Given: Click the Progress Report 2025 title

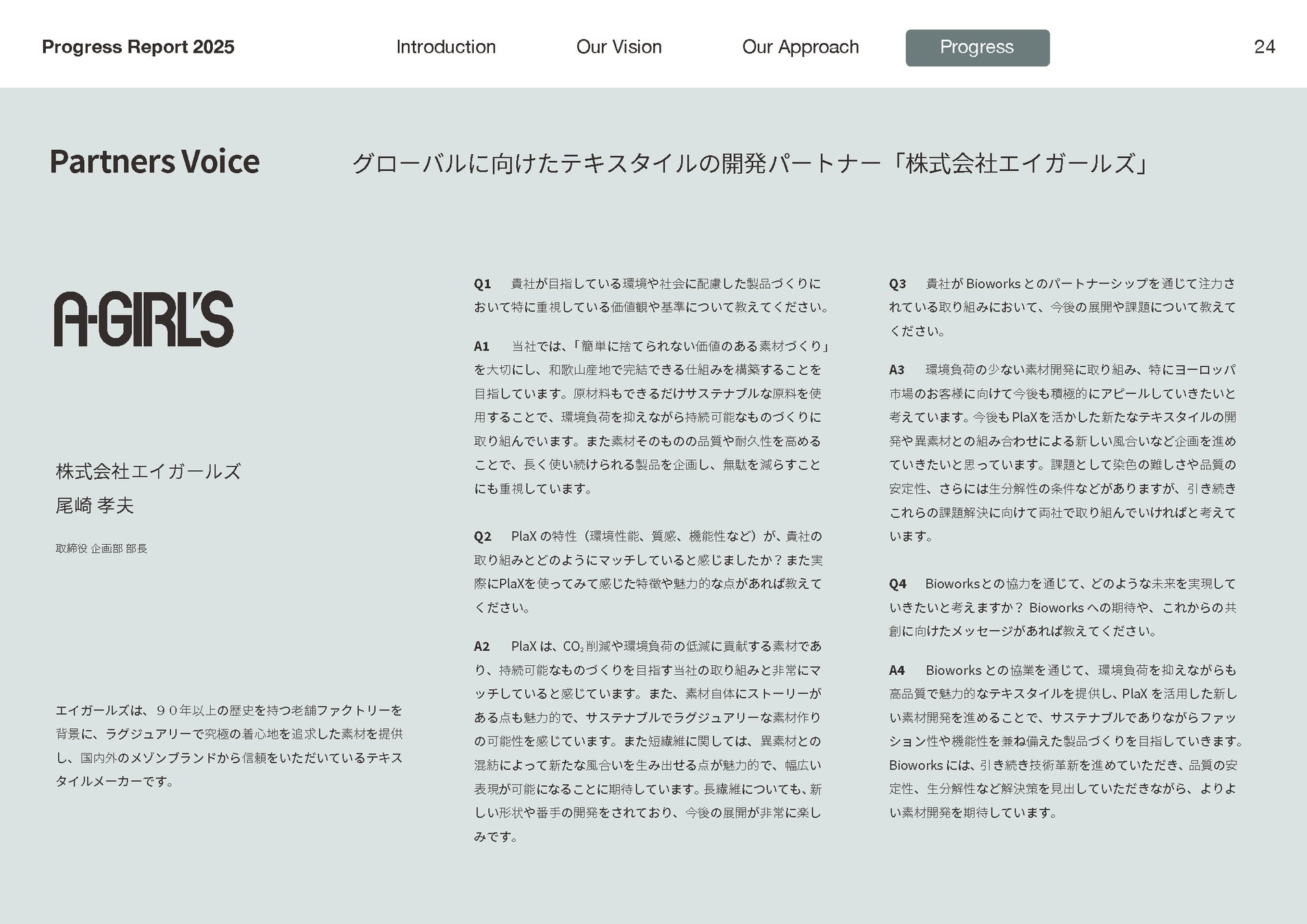Looking at the screenshot, I should 138,47.
